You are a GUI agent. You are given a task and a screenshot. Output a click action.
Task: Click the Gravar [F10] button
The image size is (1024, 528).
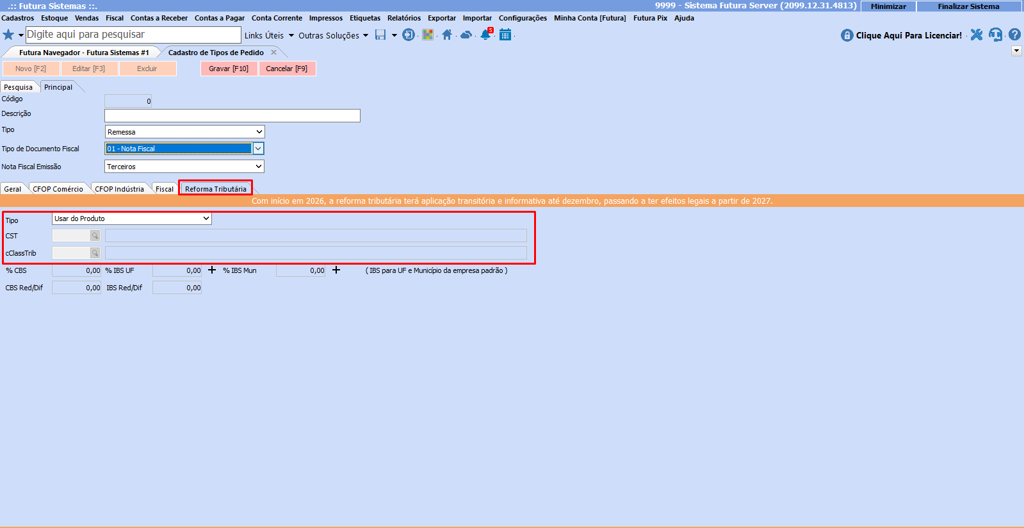[x=229, y=69]
